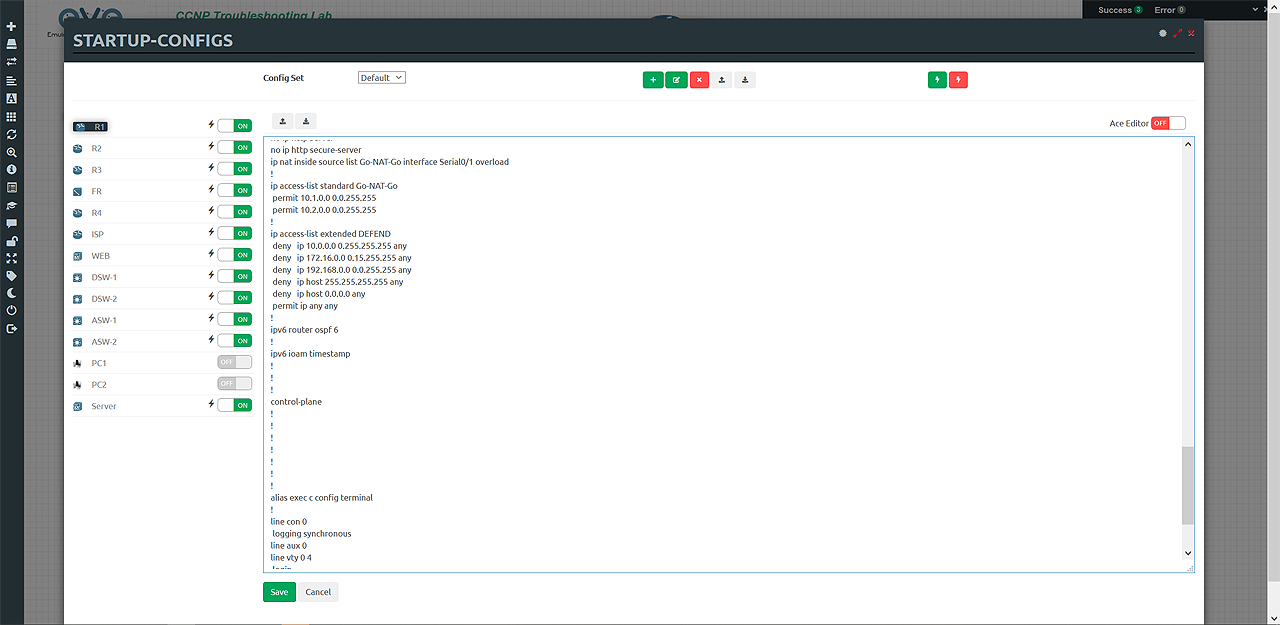Screen dimensions: 1280x625
Task: Click the scroll down arrow of config text area
Action: [1188, 553]
